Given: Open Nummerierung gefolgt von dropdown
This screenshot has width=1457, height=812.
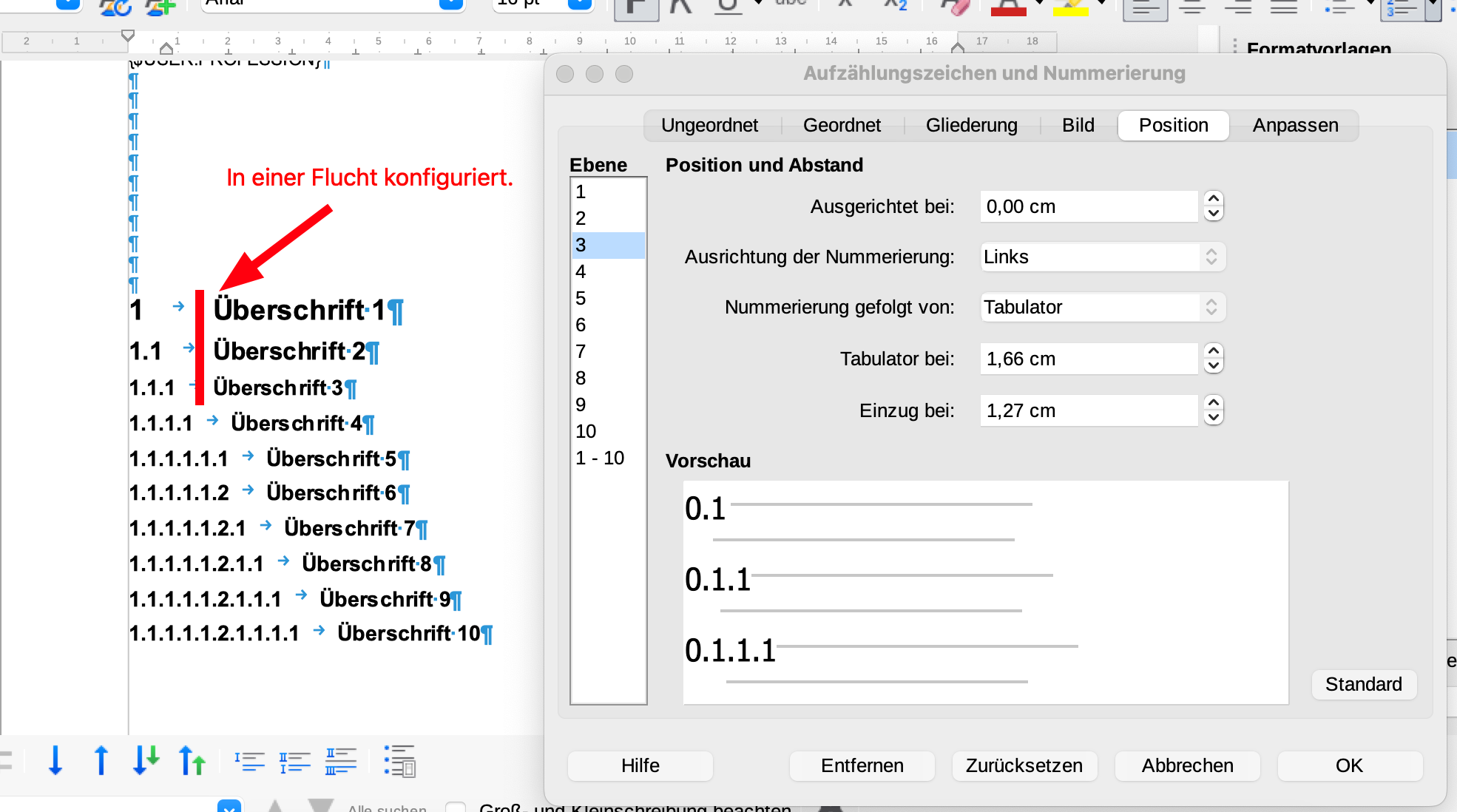Looking at the screenshot, I should [1102, 308].
